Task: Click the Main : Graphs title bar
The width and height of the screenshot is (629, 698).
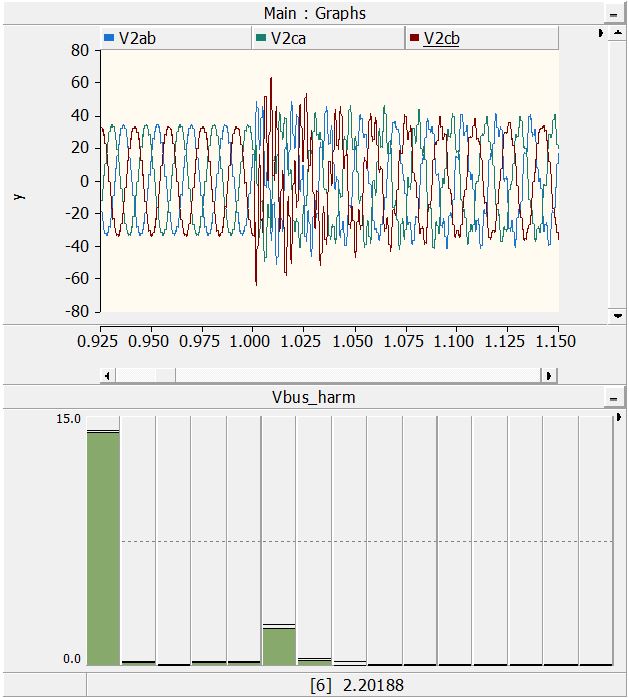Action: pyautogui.click(x=314, y=14)
